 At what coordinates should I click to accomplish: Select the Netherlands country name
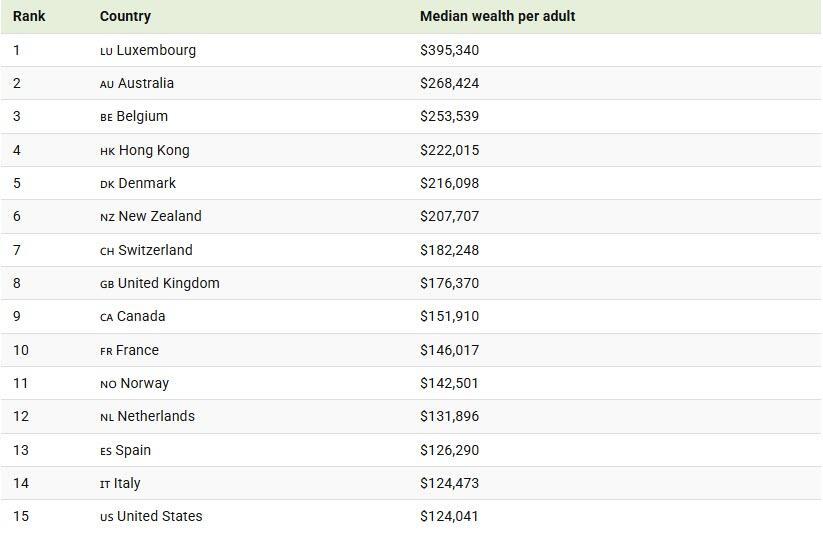pos(156,416)
